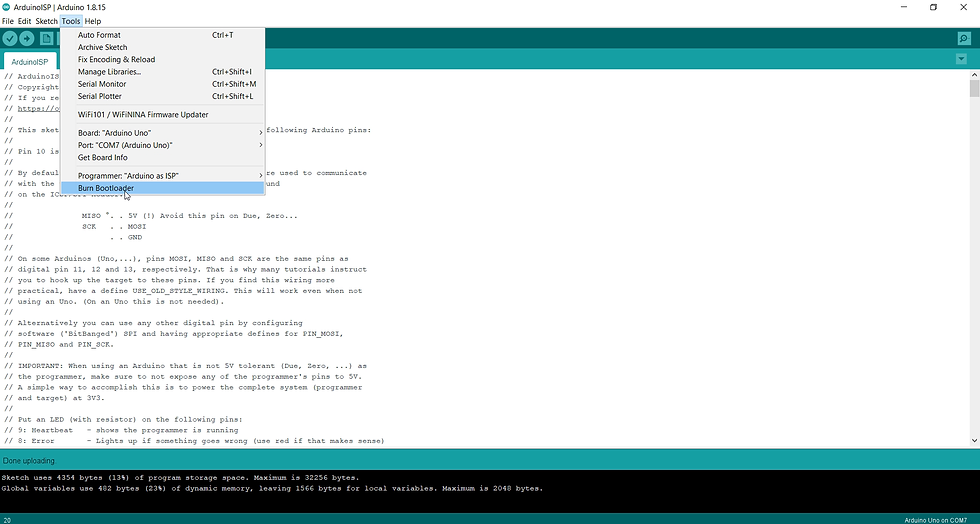The image size is (980, 524).
Task: Restore down the Arduino IDE window
Action: click(x=933, y=7)
